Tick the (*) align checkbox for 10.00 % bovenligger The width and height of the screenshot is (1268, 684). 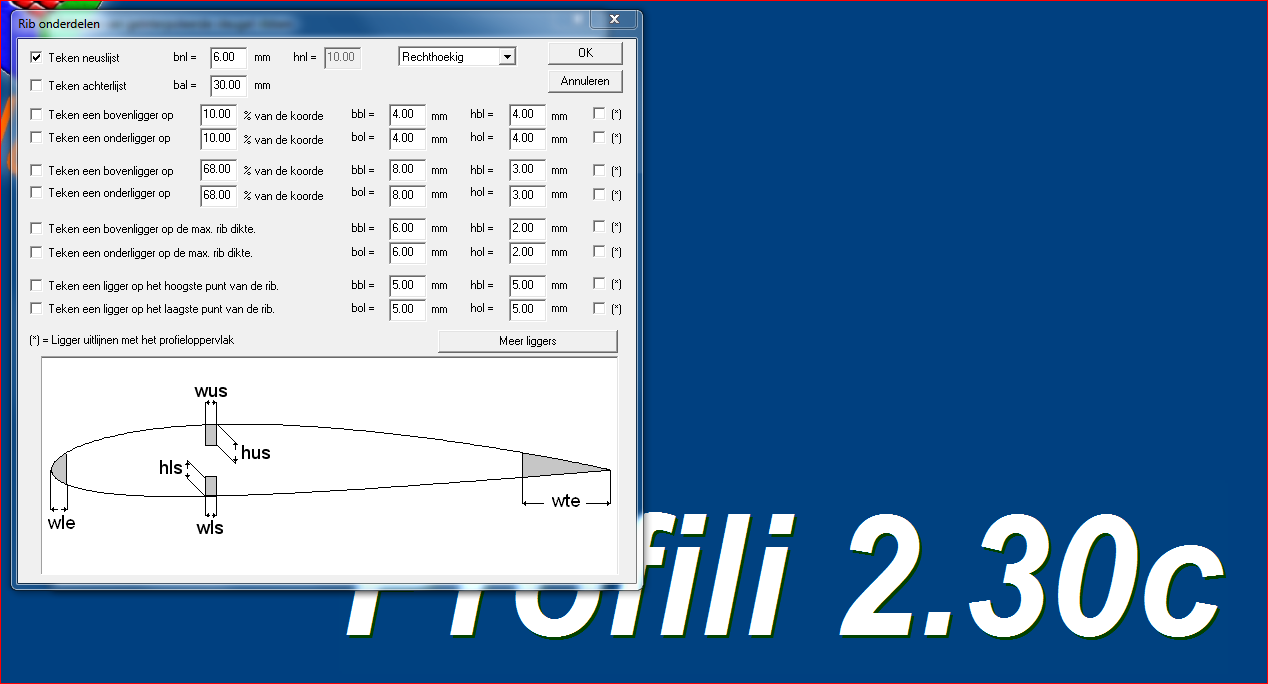(600, 114)
